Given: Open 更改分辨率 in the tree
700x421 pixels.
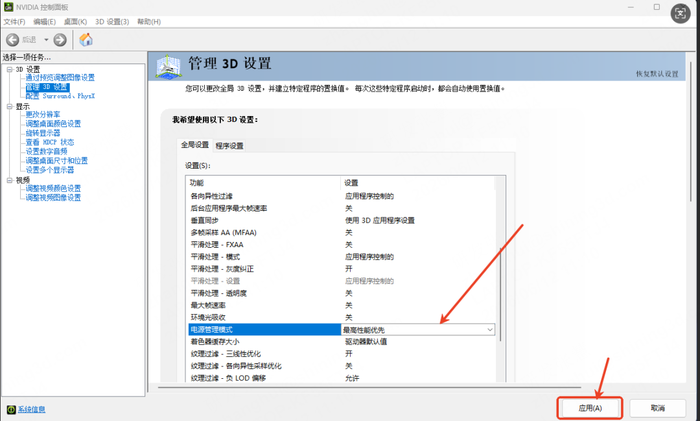Looking at the screenshot, I should (42, 114).
